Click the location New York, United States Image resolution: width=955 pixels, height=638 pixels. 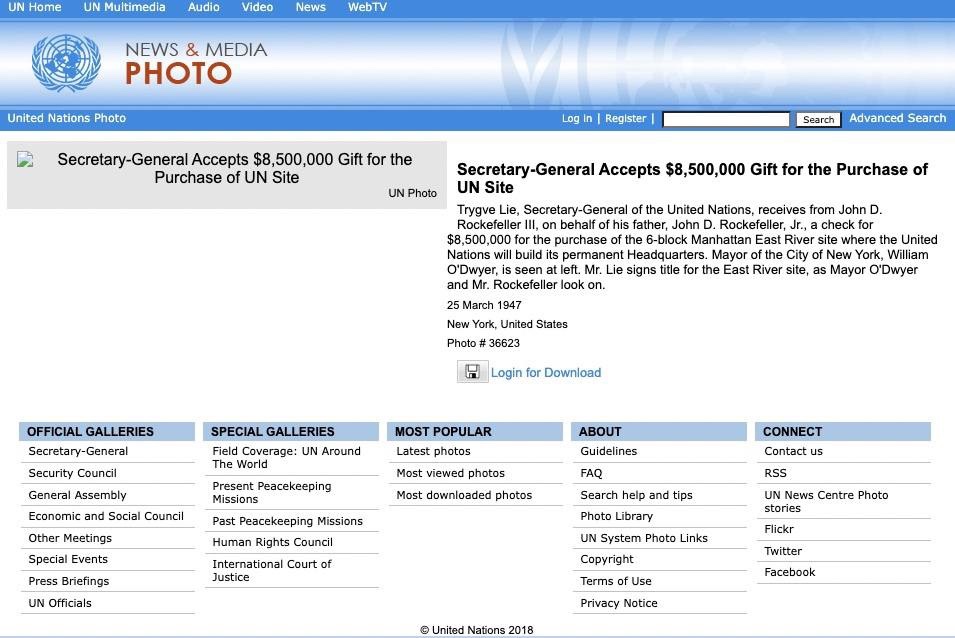tap(507, 324)
